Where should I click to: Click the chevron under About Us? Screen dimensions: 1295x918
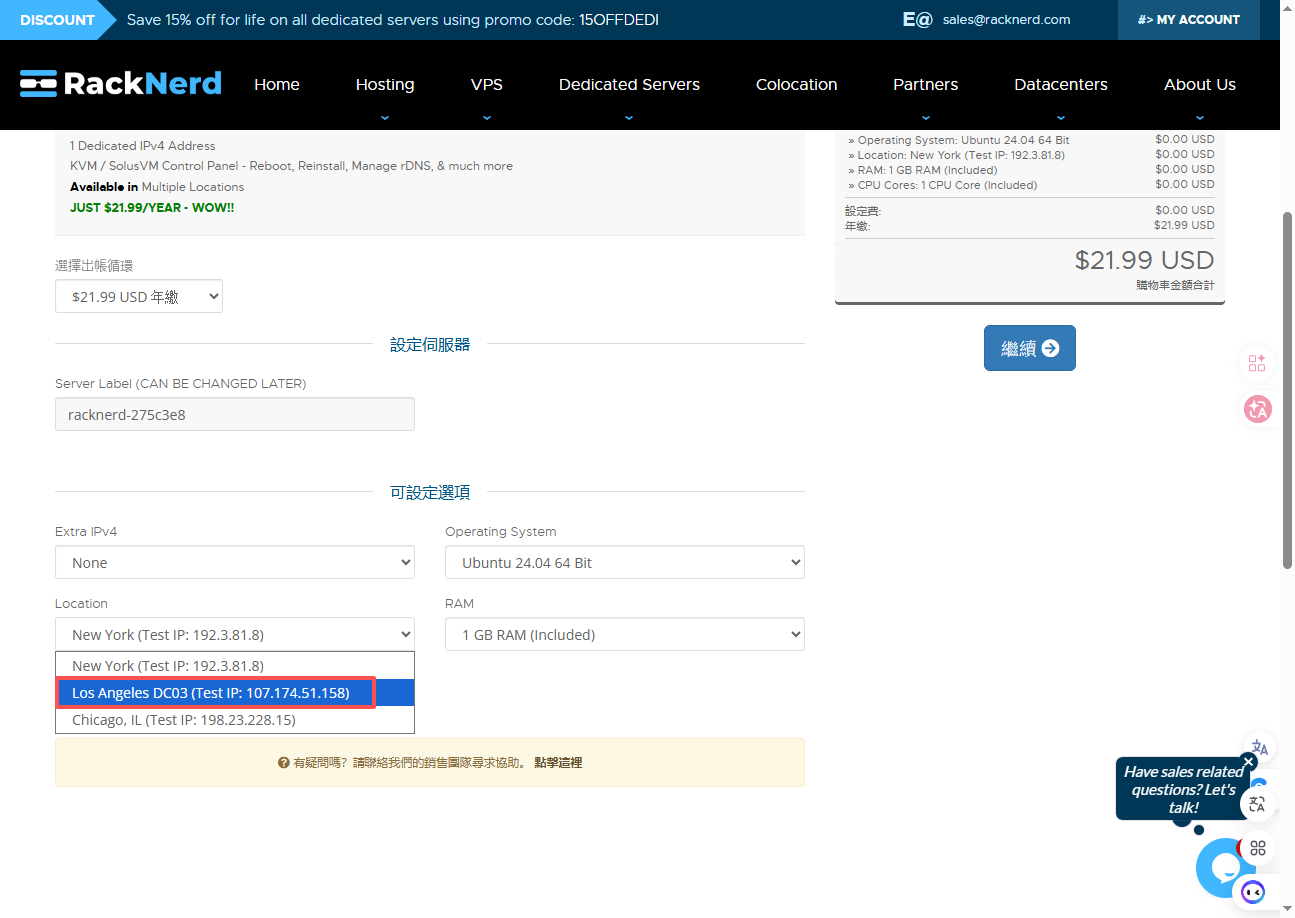(1200, 117)
